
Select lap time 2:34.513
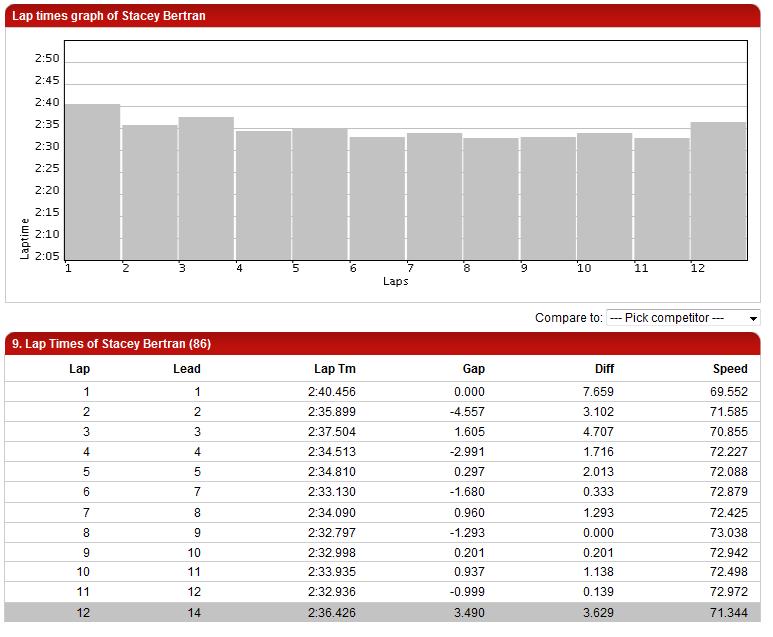coord(332,452)
